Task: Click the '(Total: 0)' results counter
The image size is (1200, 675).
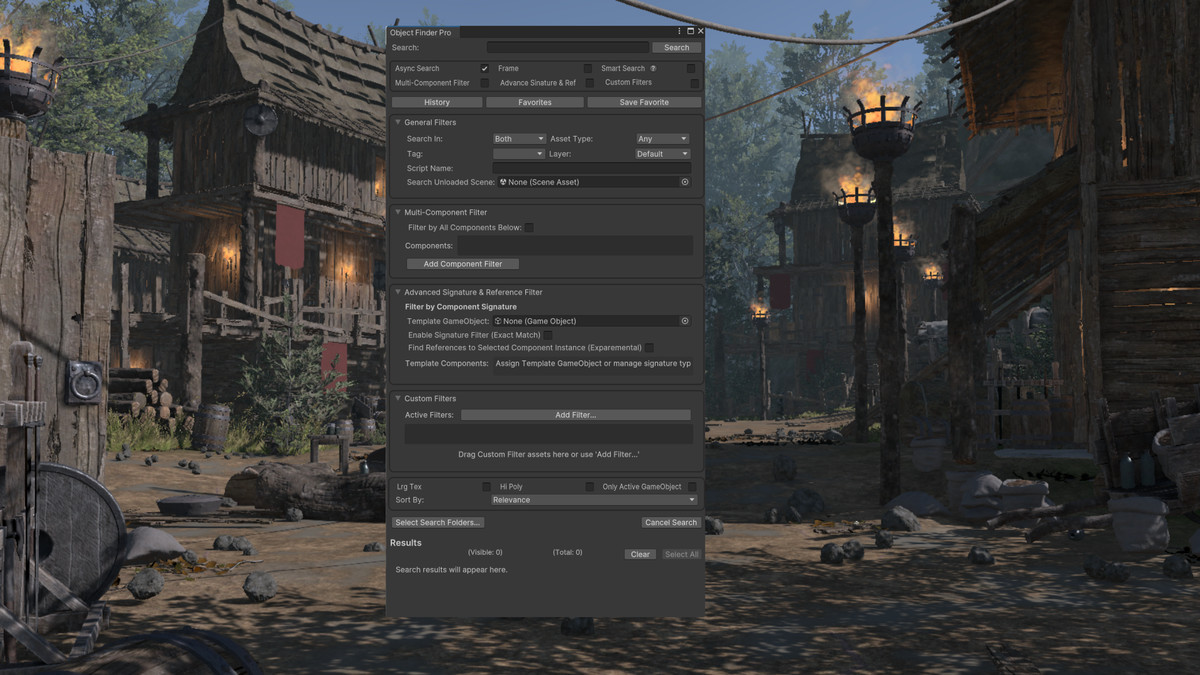Action: click(567, 552)
